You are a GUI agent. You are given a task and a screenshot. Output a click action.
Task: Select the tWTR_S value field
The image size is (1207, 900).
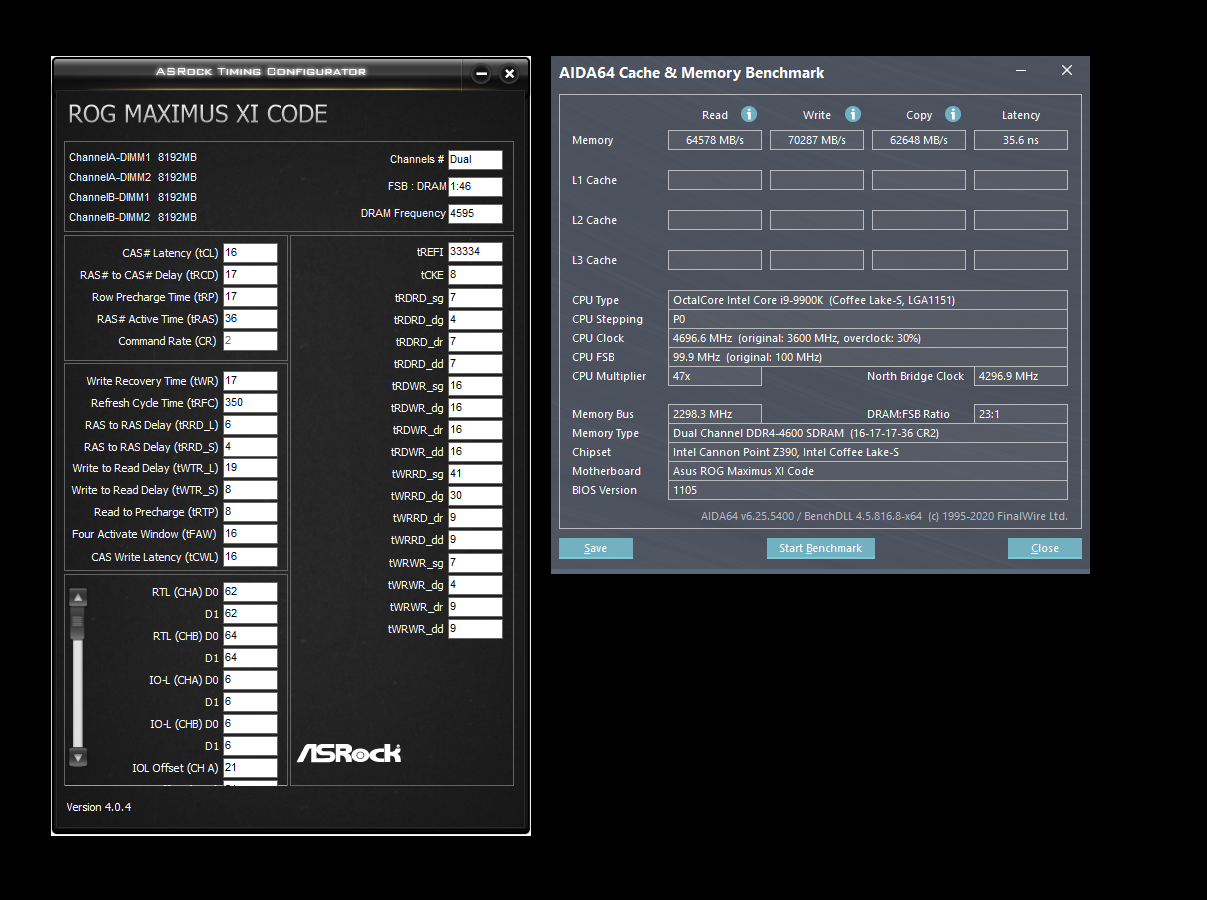pos(250,490)
